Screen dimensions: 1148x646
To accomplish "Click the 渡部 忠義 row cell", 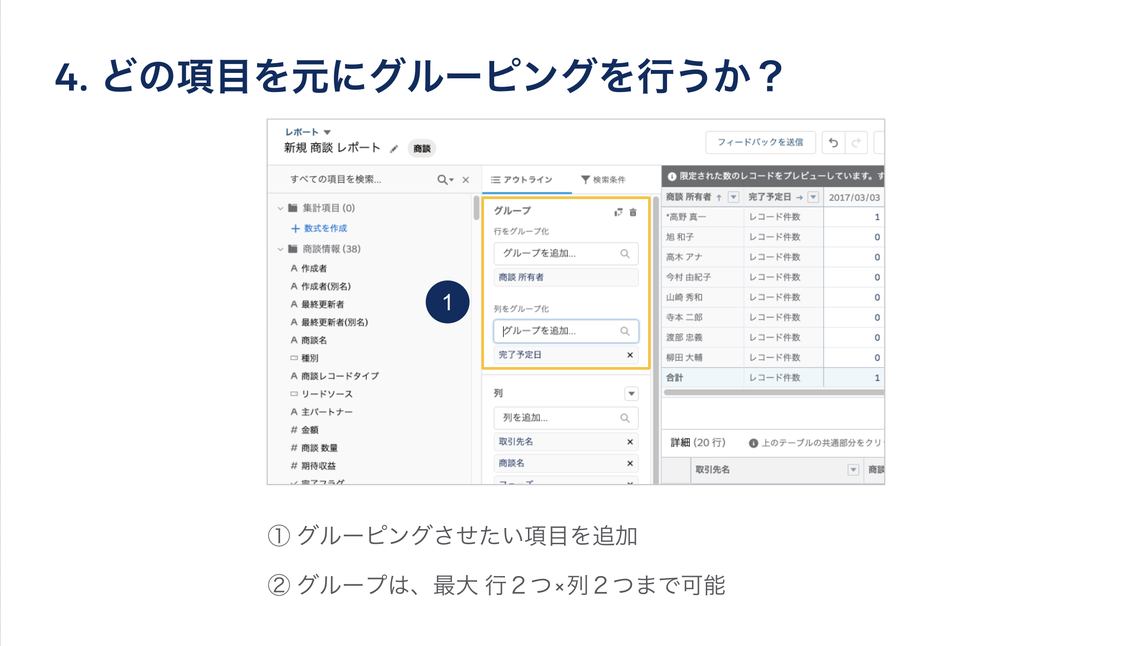I will [x=703, y=338].
